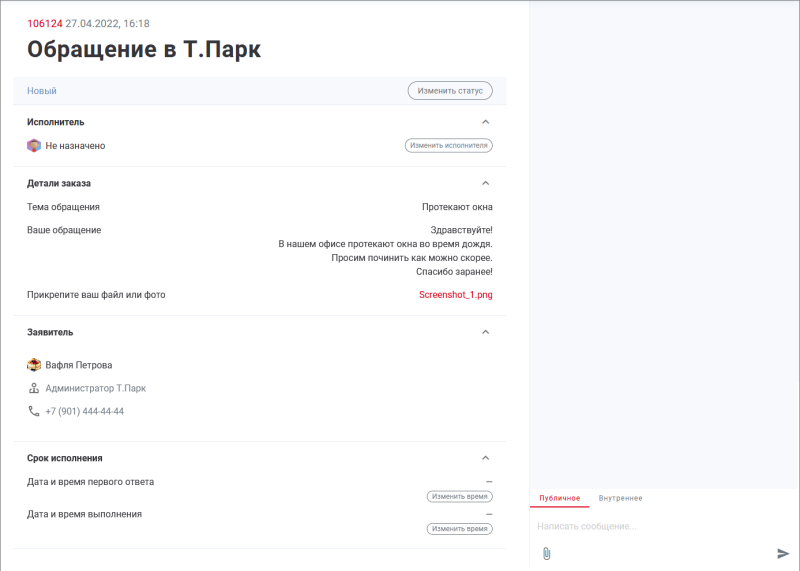Click the unassigned executor avatar icon
Screen dimensions: 800x571
[33, 145]
